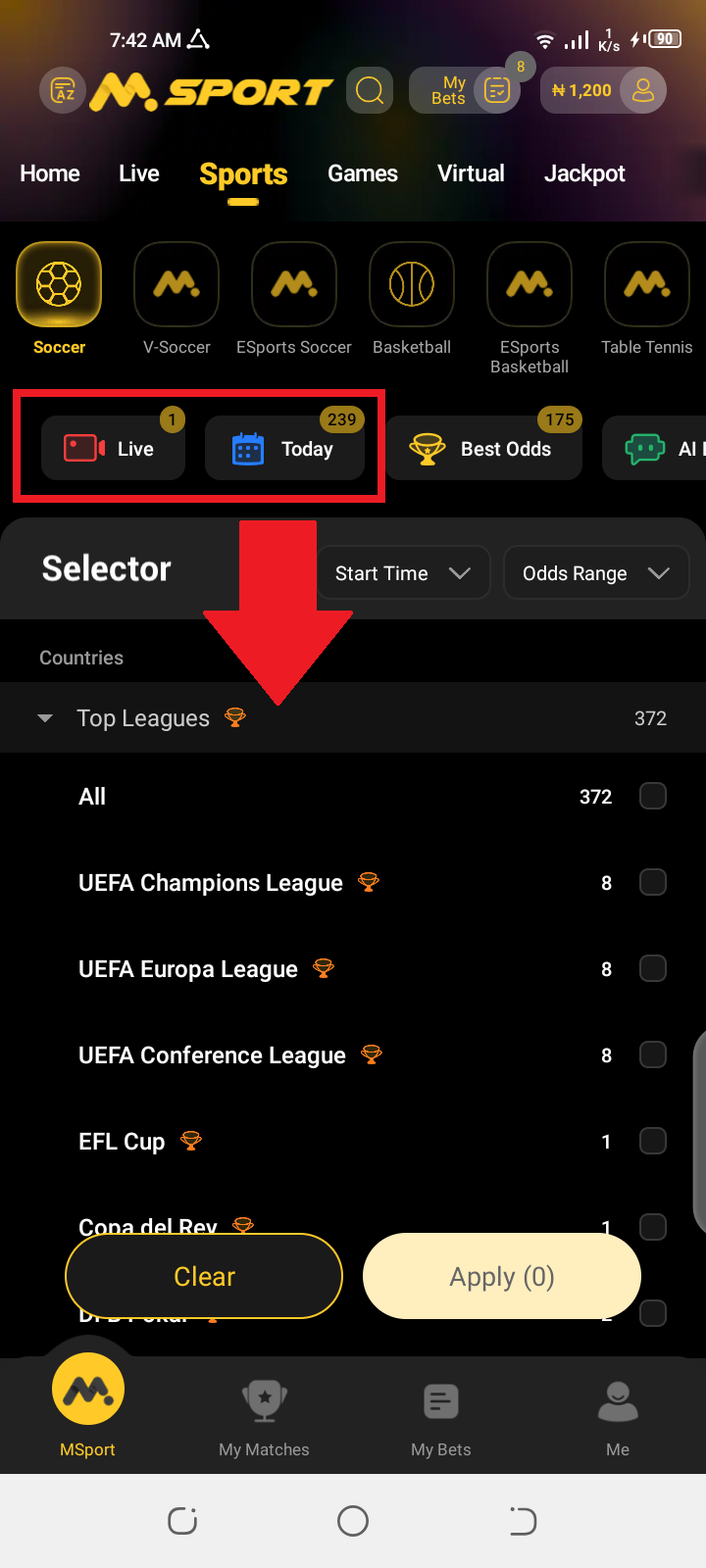Tap the Best Odds filter chip
The image size is (706, 1568).
point(484,449)
